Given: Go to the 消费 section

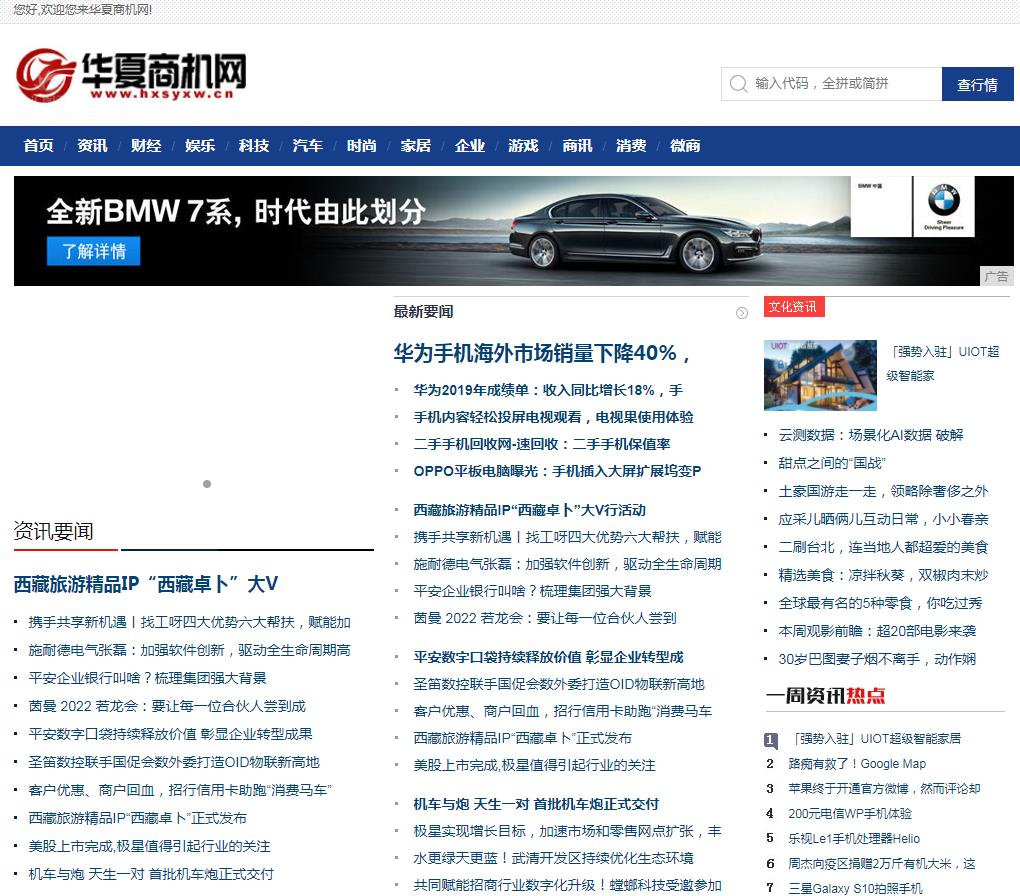Looking at the screenshot, I should 631,146.
